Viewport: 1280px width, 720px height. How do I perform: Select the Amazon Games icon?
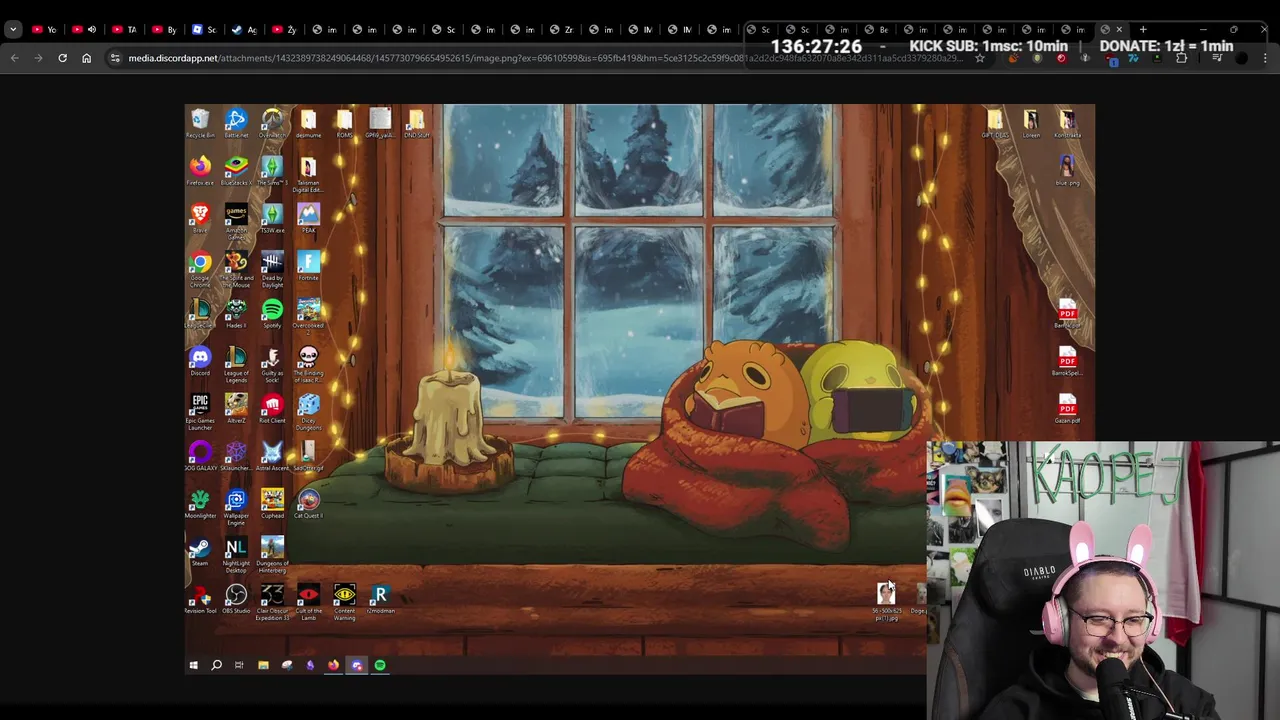[236, 221]
